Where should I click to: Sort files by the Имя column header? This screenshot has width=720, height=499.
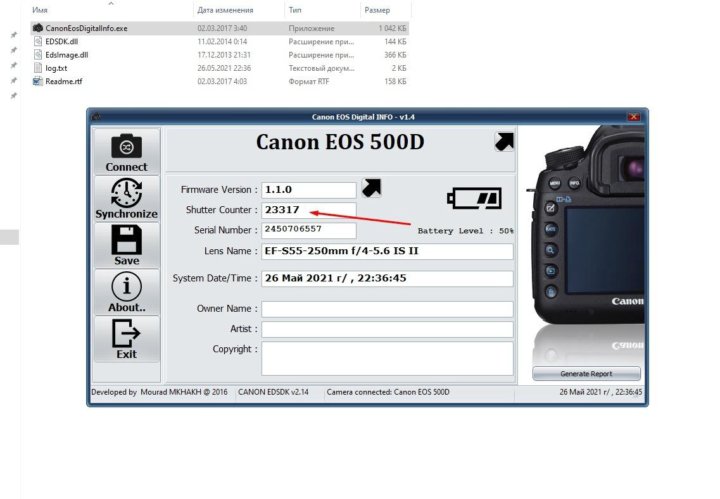pyautogui.click(x=41, y=10)
